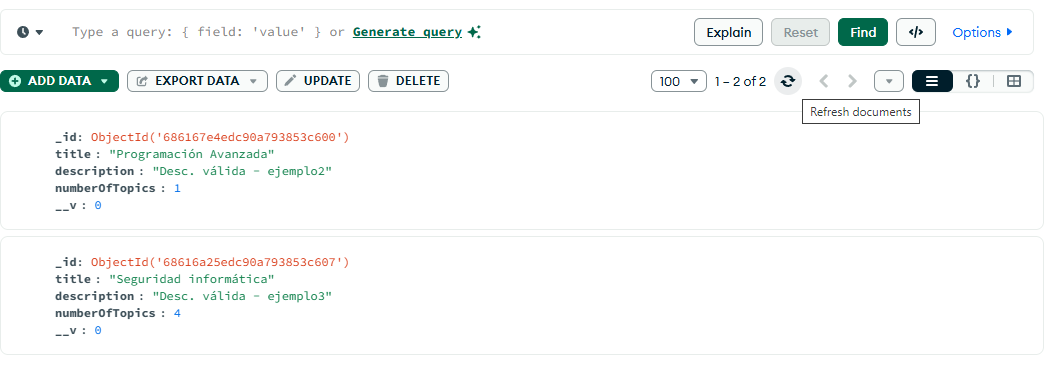The width and height of the screenshot is (1047, 382).
Task: Click the Find button
Action: [863, 32]
